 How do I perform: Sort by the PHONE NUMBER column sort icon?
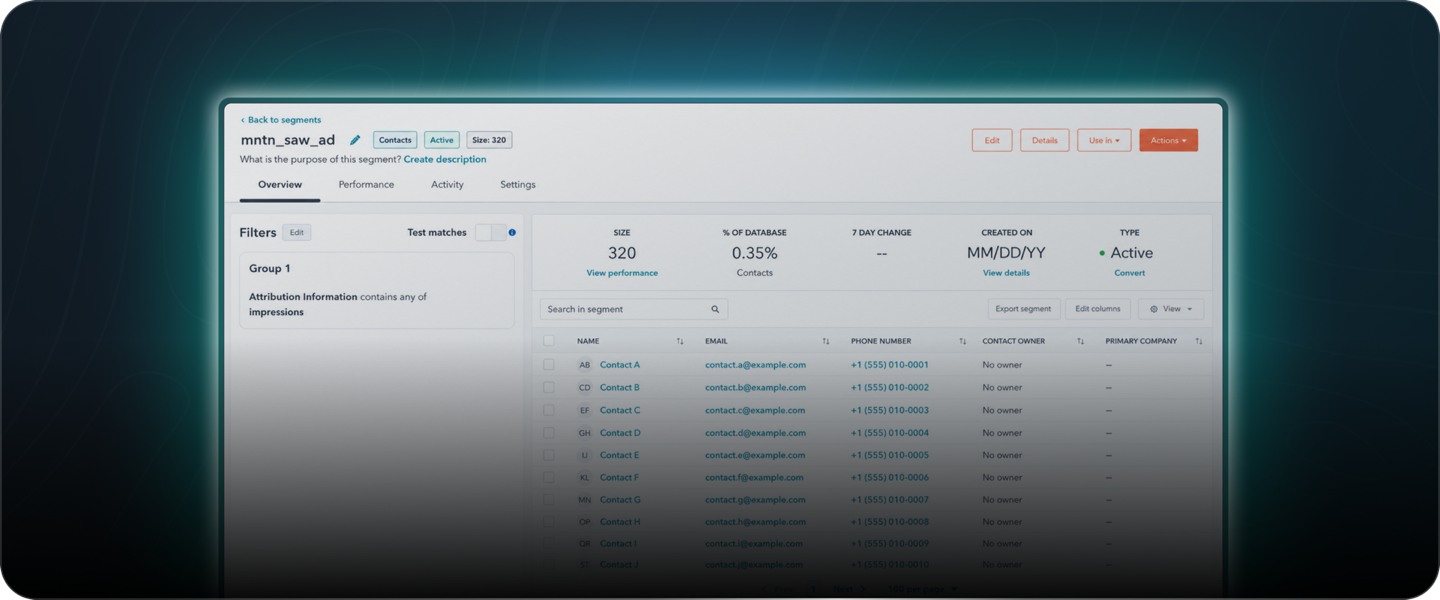pyautogui.click(x=963, y=341)
